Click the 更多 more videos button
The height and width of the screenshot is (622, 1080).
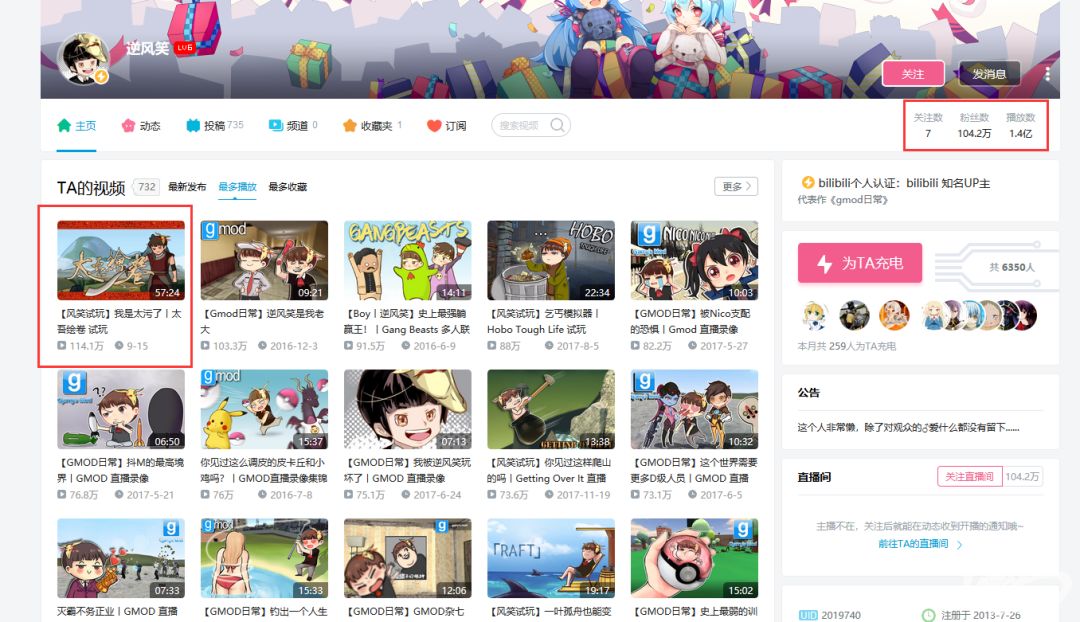(736, 187)
